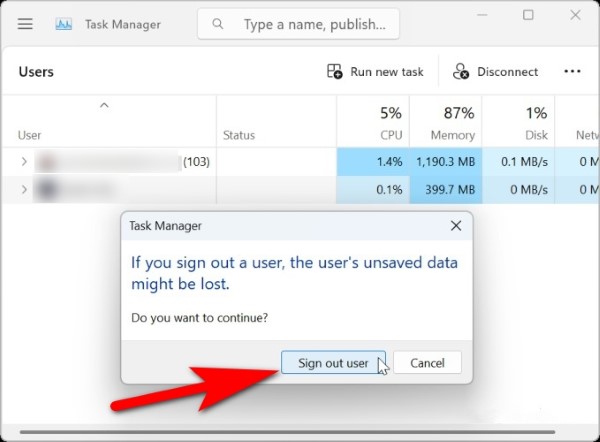Screen dimensions: 600x442
Task: Click the search box in the title bar
Action: (298, 24)
